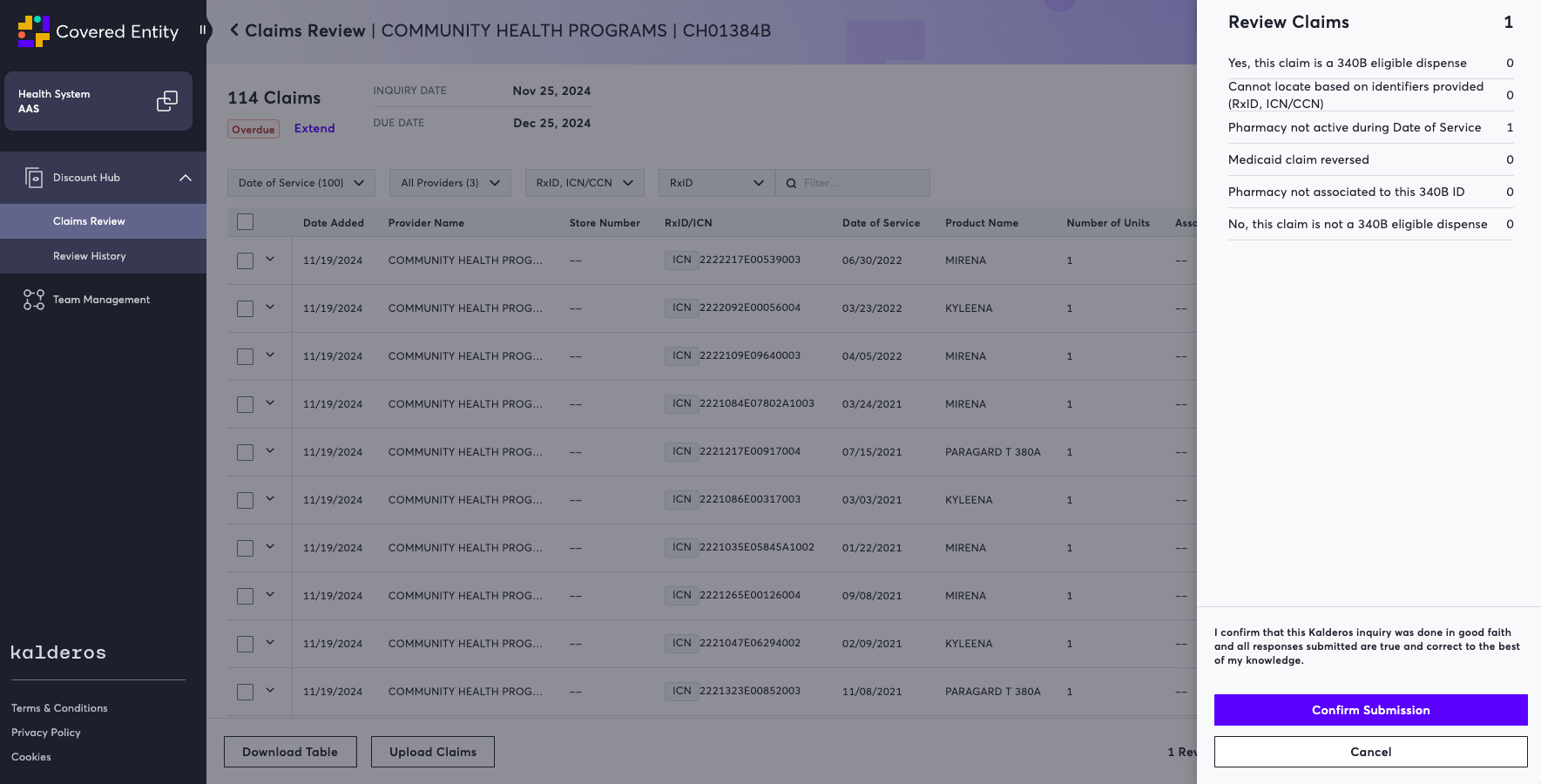Check the claim with ICN 2221323E00852003
Viewport: 1541px width, 784px height.
click(x=246, y=692)
